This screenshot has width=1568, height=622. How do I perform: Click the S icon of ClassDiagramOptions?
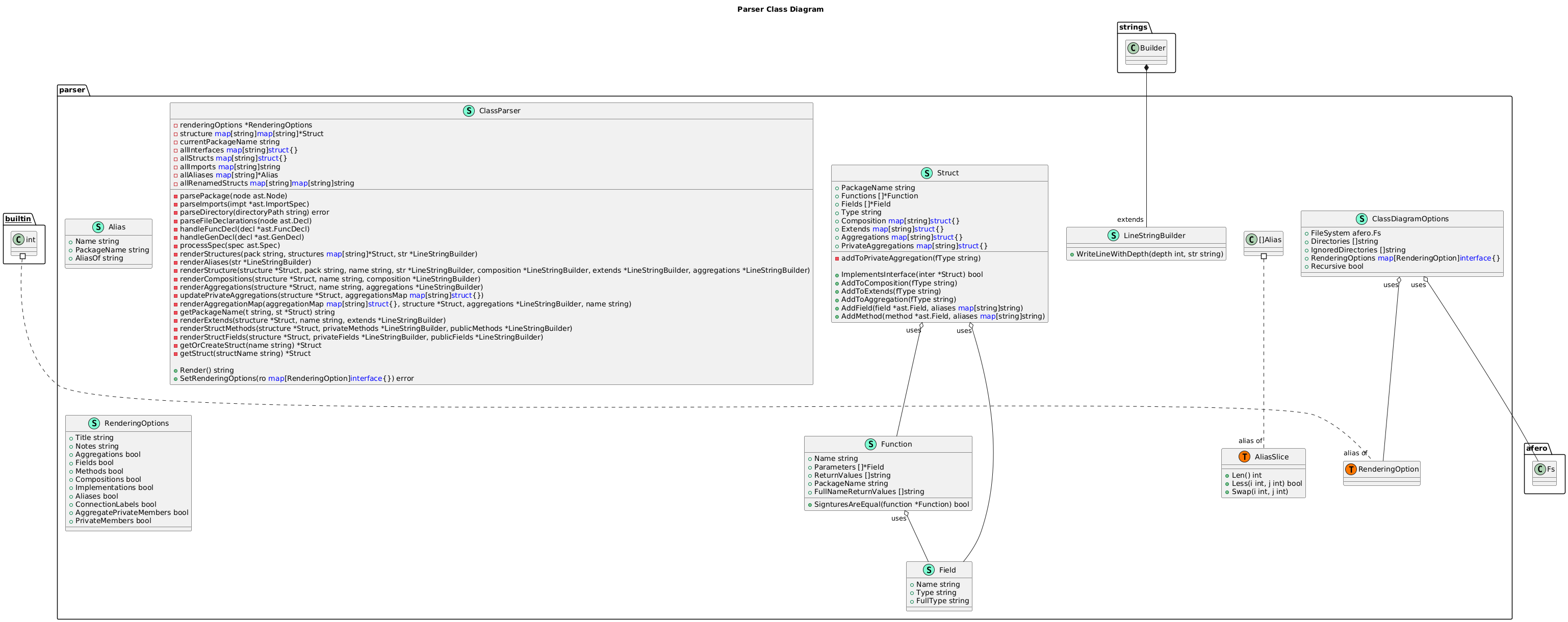click(1361, 219)
